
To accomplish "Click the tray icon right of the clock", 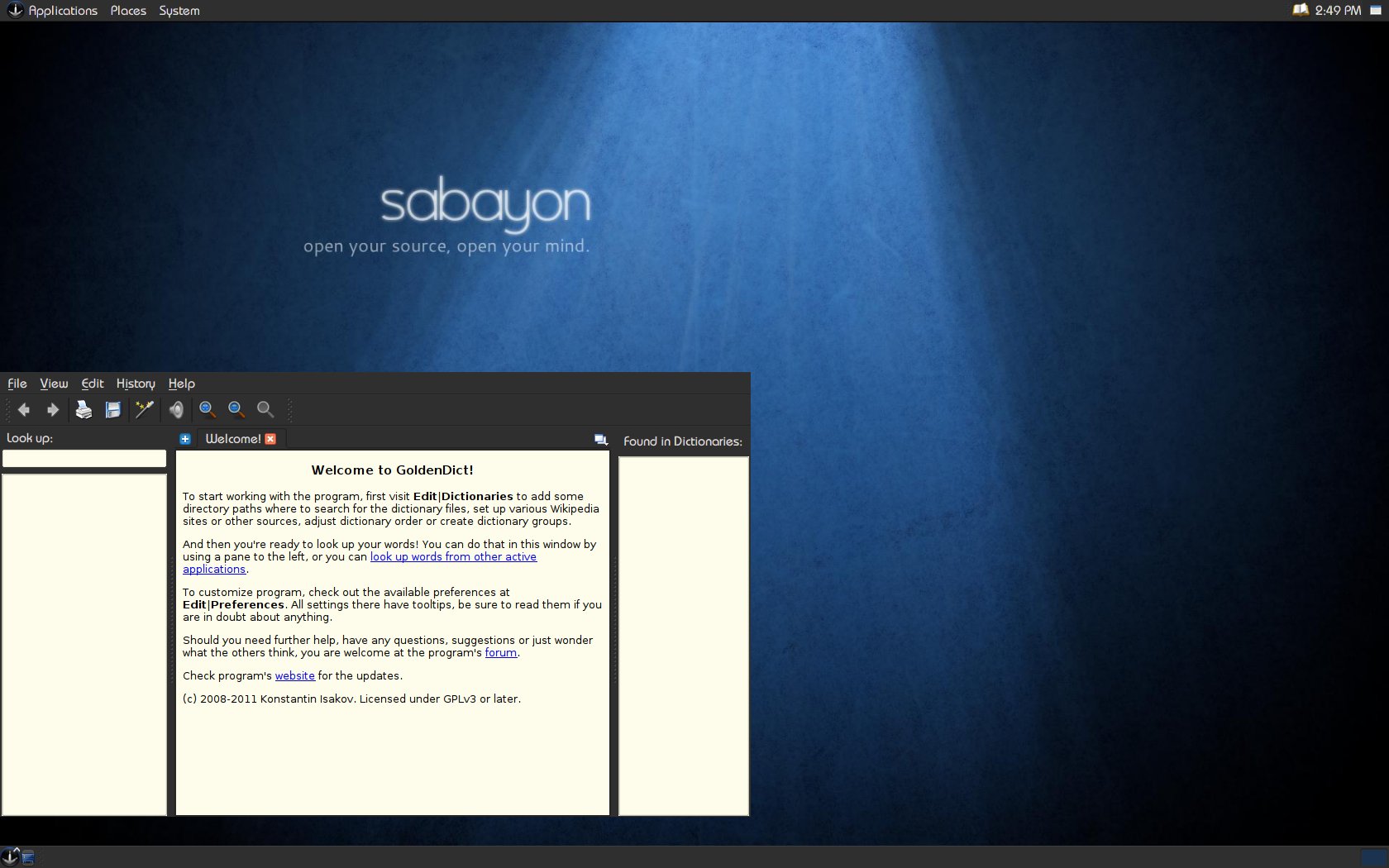I will (x=1376, y=11).
